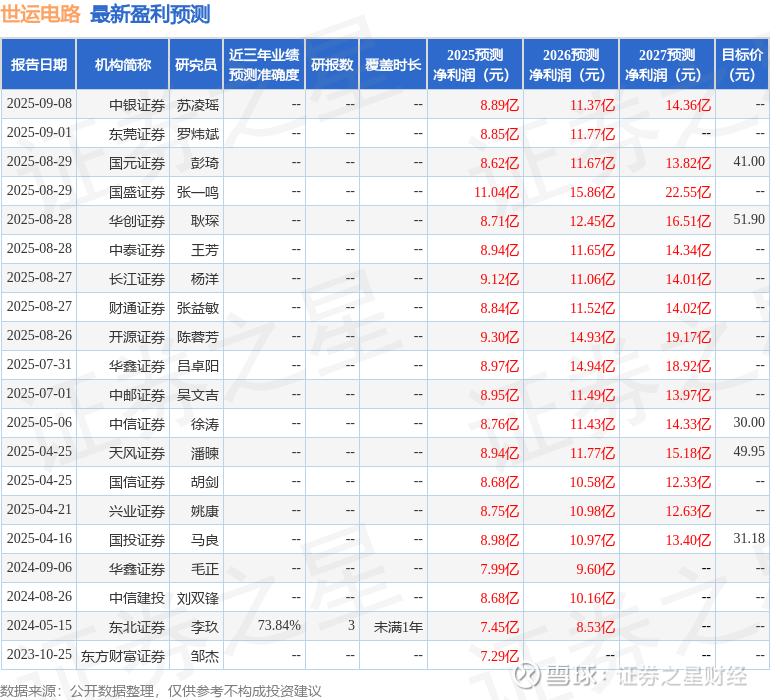Screen dimensions: 770x700
Task: Click the 2026预测净利润 column header
Action: click(x=571, y=64)
